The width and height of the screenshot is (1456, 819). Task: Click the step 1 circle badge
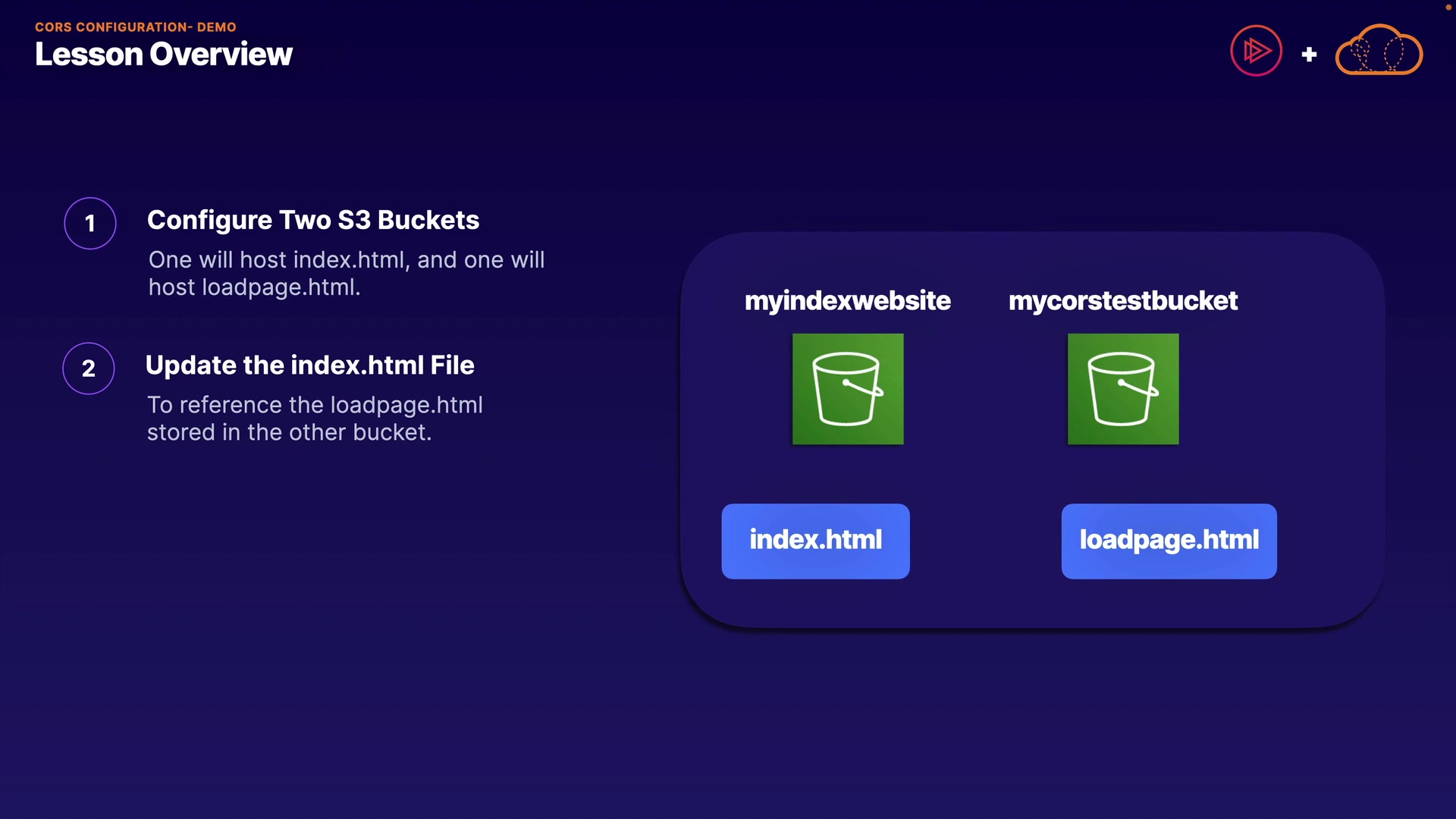tap(90, 223)
